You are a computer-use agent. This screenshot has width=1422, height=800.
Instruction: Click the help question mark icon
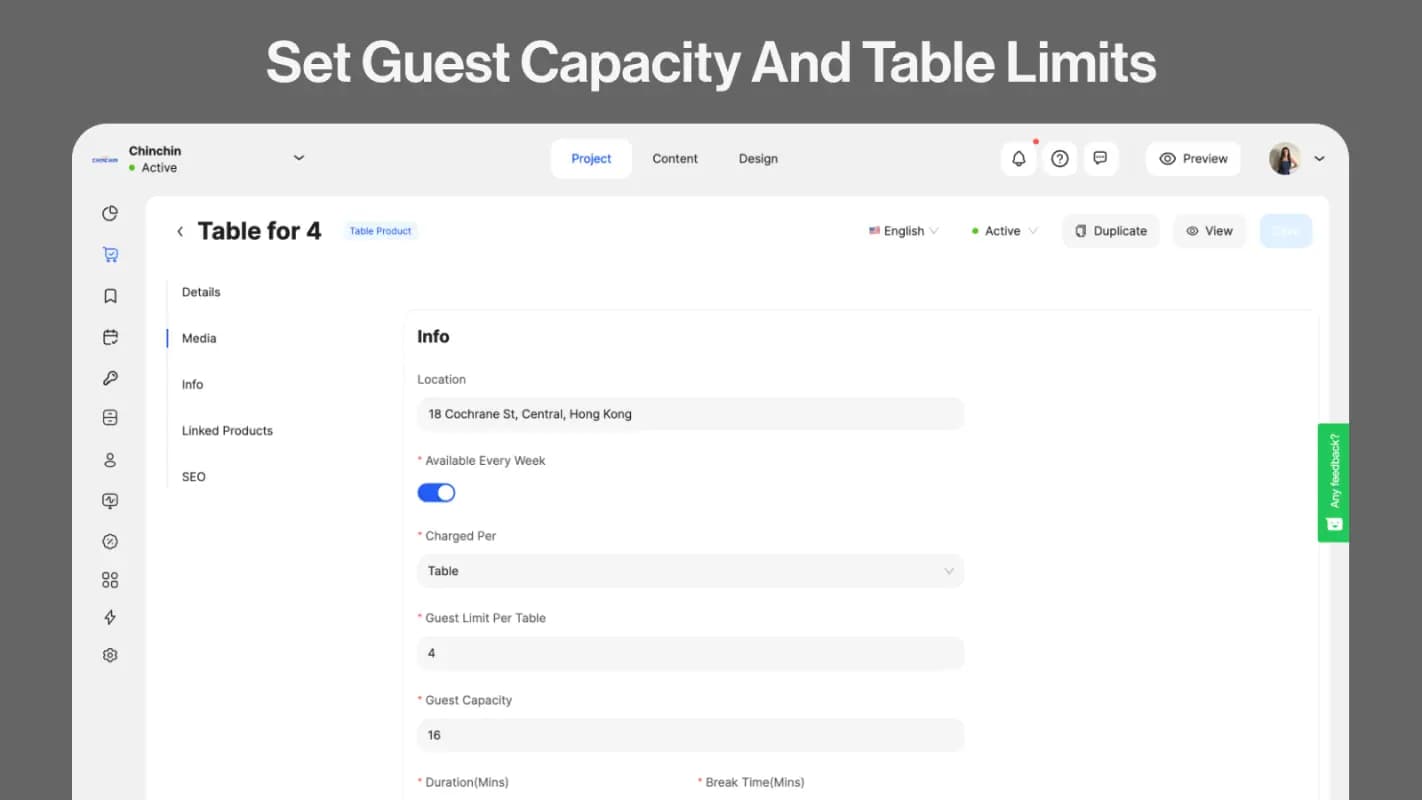pyautogui.click(x=1059, y=158)
